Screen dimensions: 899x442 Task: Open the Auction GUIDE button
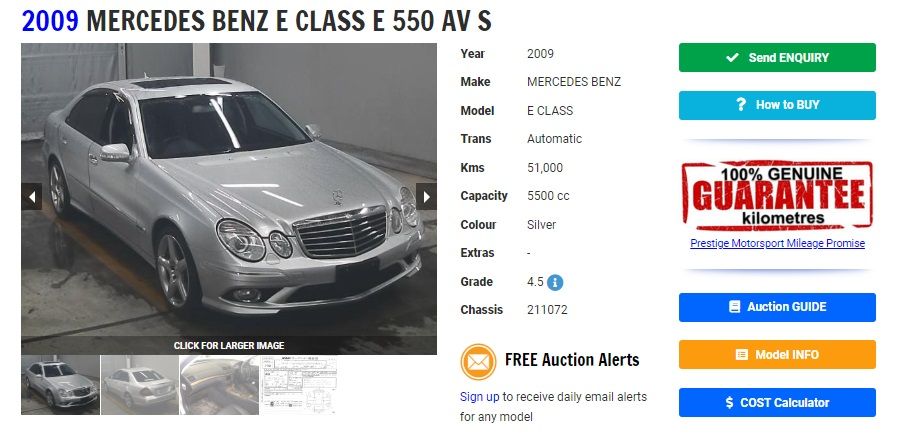click(x=777, y=307)
